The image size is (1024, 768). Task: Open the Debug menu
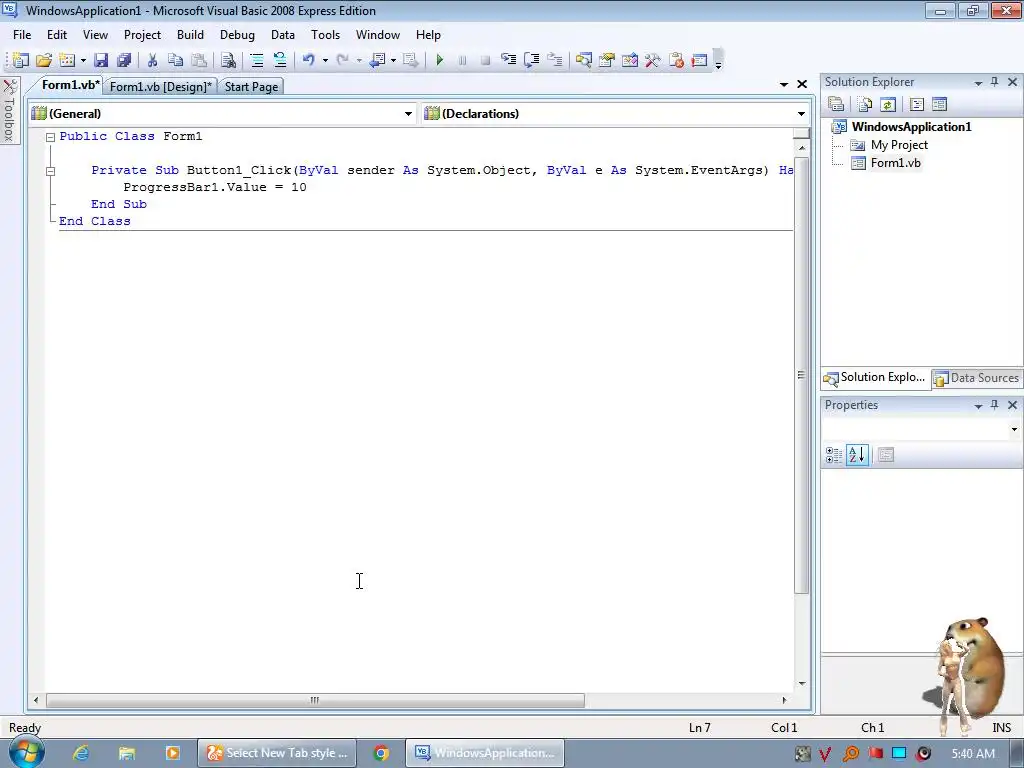coord(237,35)
